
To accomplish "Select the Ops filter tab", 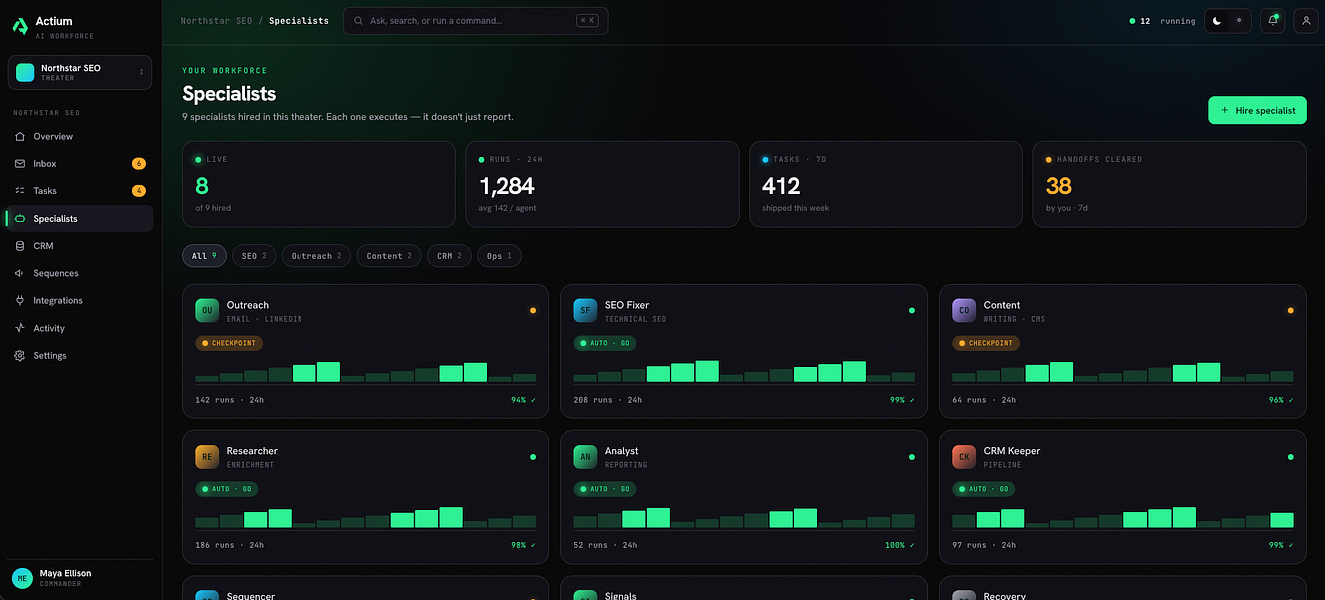I will tap(499, 256).
